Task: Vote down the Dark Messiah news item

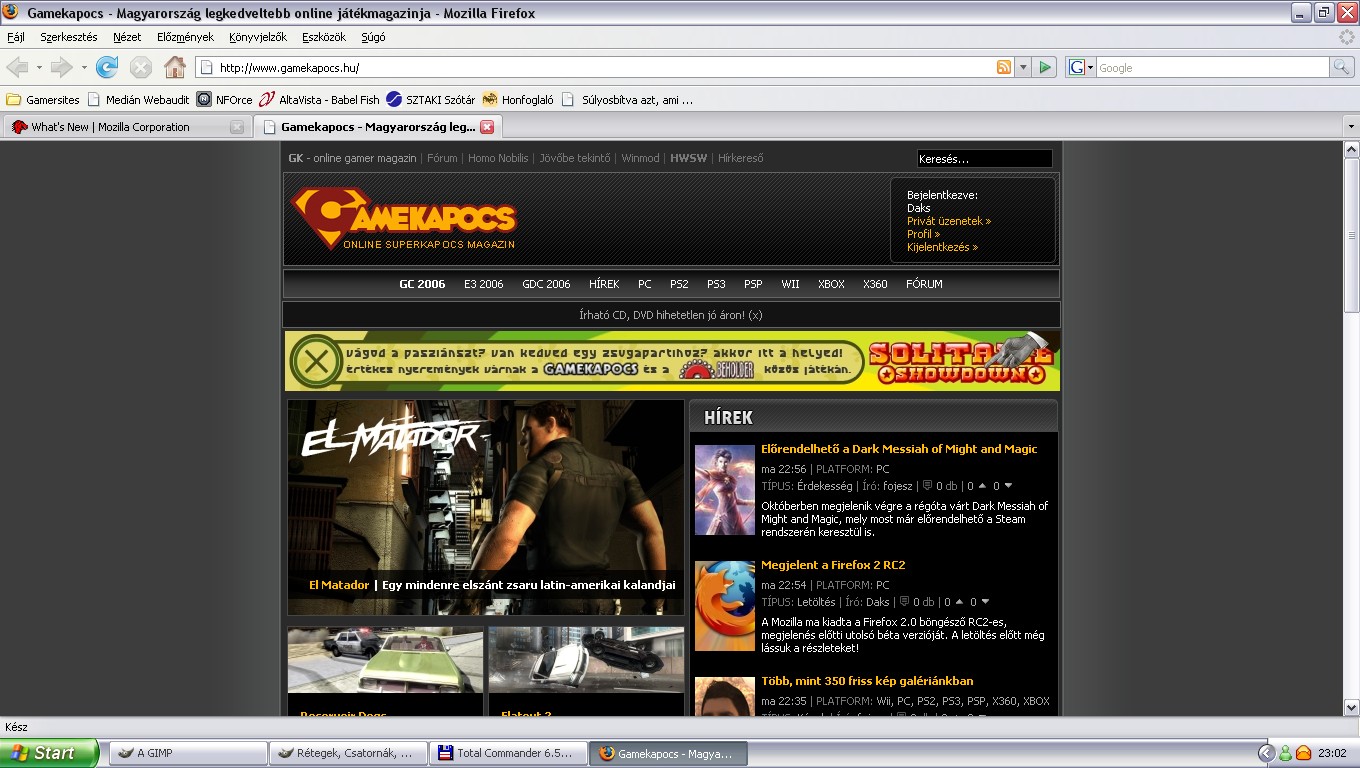Action: (x=1009, y=486)
